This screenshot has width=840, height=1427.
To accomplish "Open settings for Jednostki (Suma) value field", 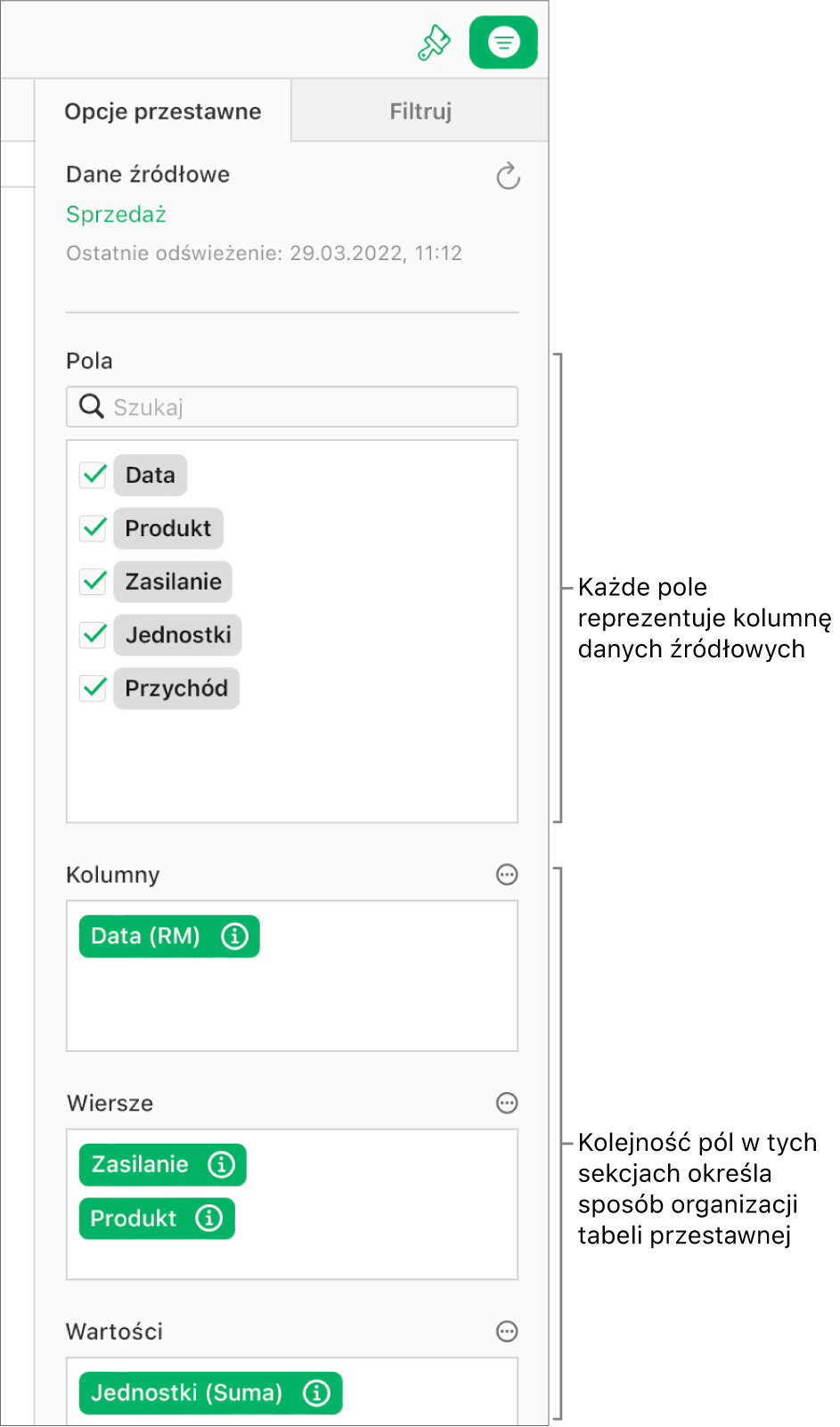I will click(x=318, y=1392).
